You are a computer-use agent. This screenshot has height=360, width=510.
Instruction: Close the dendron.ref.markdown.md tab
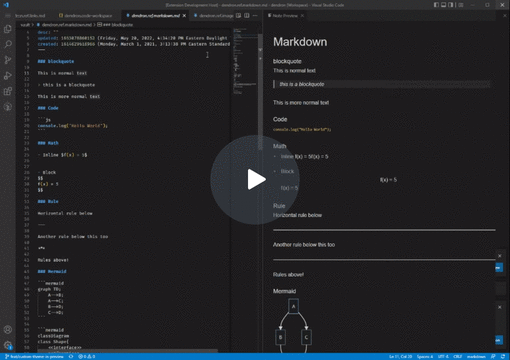pyautogui.click(x=184, y=16)
